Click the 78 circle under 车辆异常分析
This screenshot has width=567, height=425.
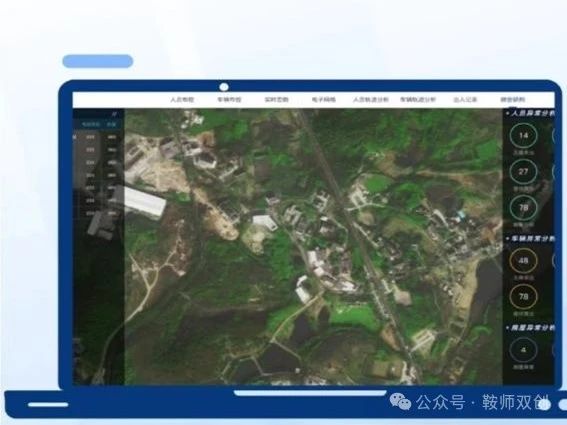(x=523, y=297)
